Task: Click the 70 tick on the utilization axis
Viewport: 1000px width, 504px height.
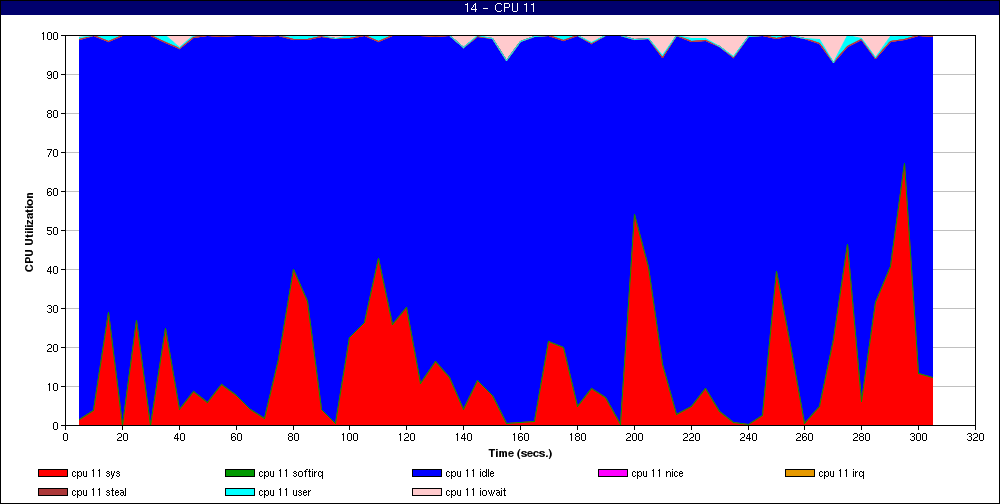Action: 53,152
